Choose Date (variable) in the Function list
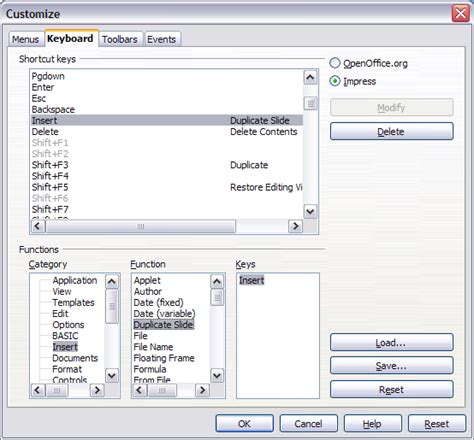Image resolution: width=474 pixels, height=440 pixels. (x=164, y=314)
